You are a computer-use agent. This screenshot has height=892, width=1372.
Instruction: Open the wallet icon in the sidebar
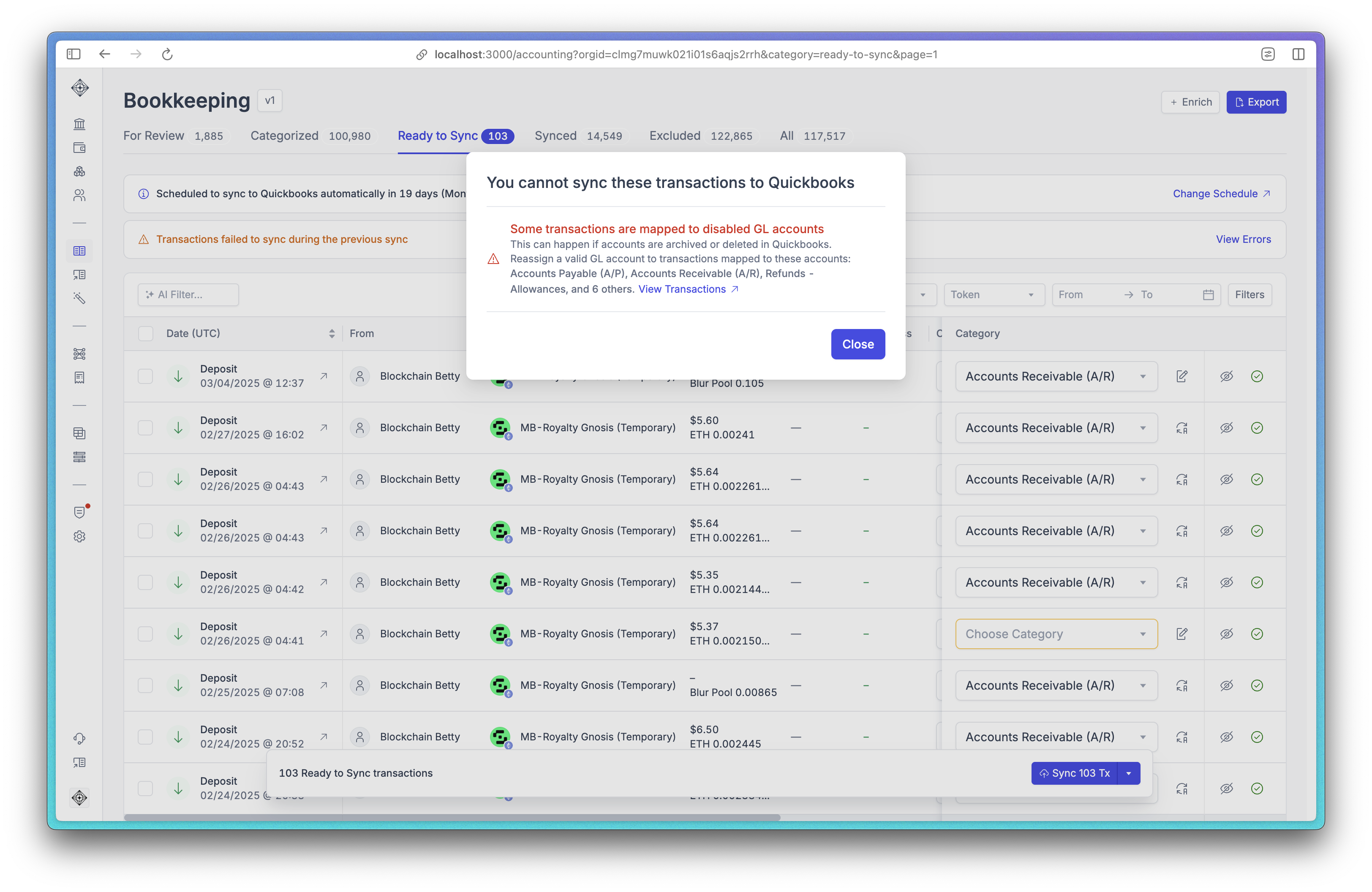pyautogui.click(x=79, y=148)
